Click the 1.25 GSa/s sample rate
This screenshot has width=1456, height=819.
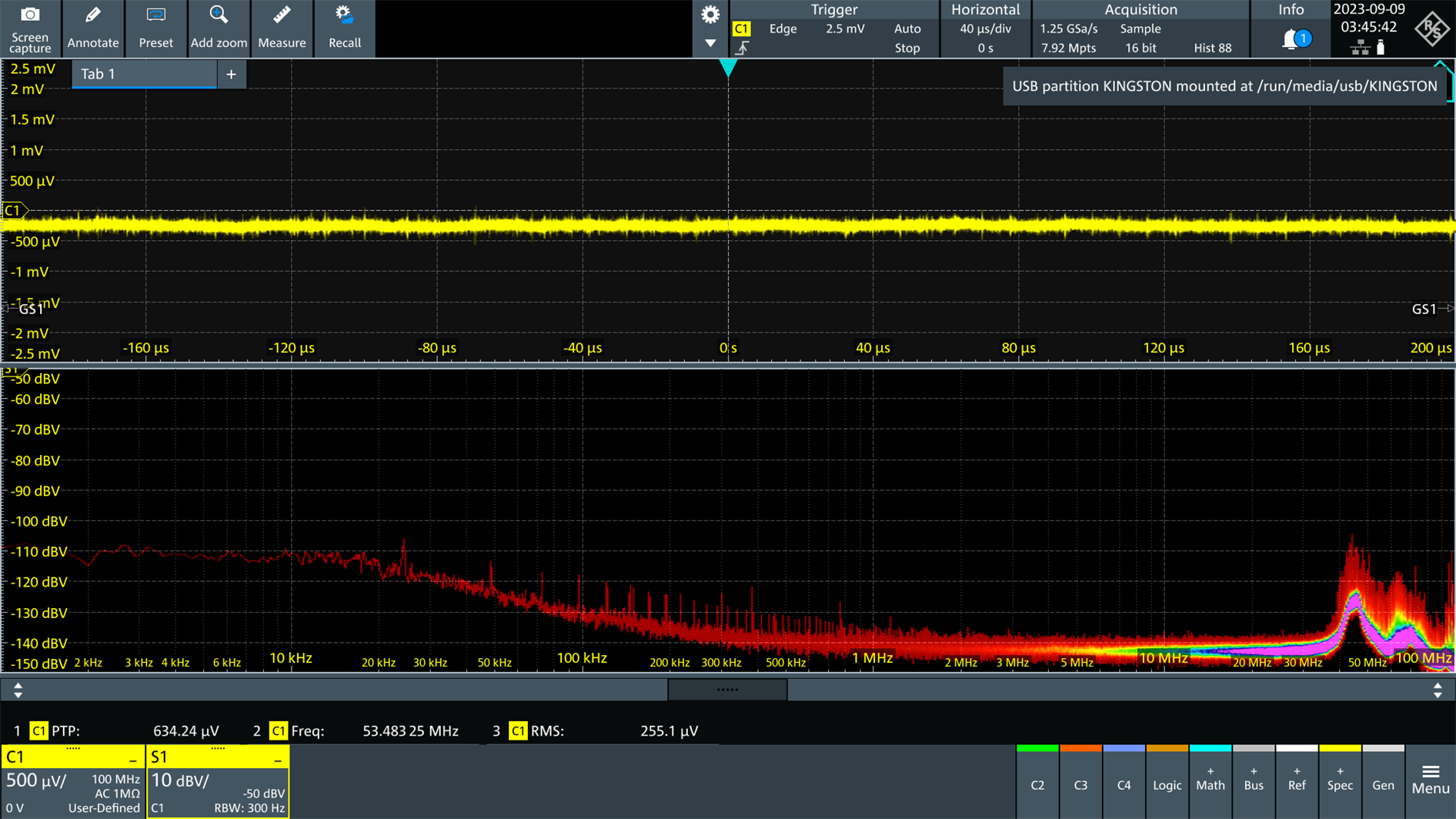pos(1069,28)
